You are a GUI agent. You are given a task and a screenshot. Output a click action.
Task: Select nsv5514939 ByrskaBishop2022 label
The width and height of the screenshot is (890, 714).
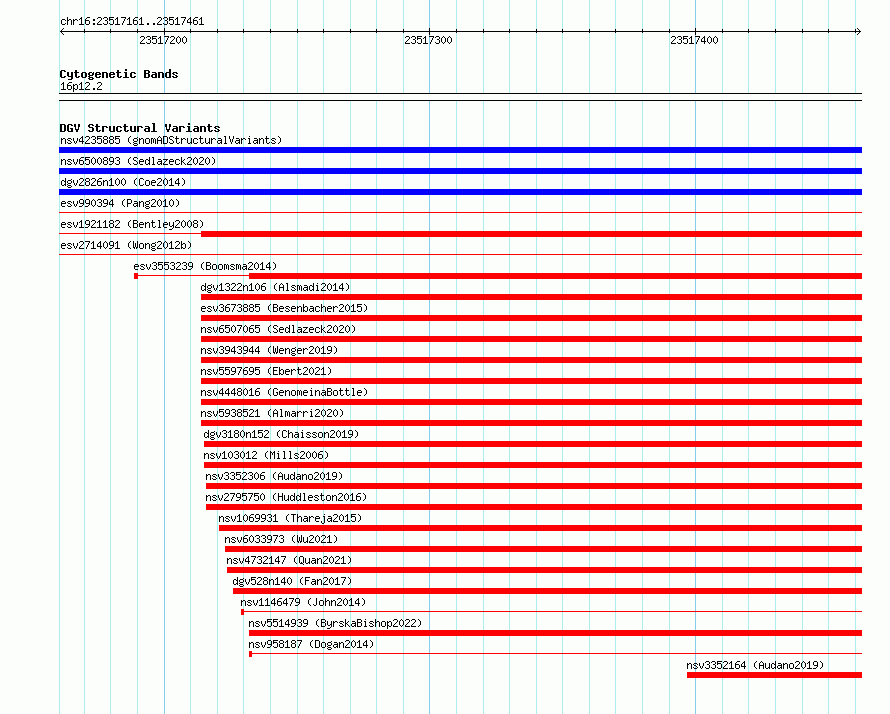[335, 623]
